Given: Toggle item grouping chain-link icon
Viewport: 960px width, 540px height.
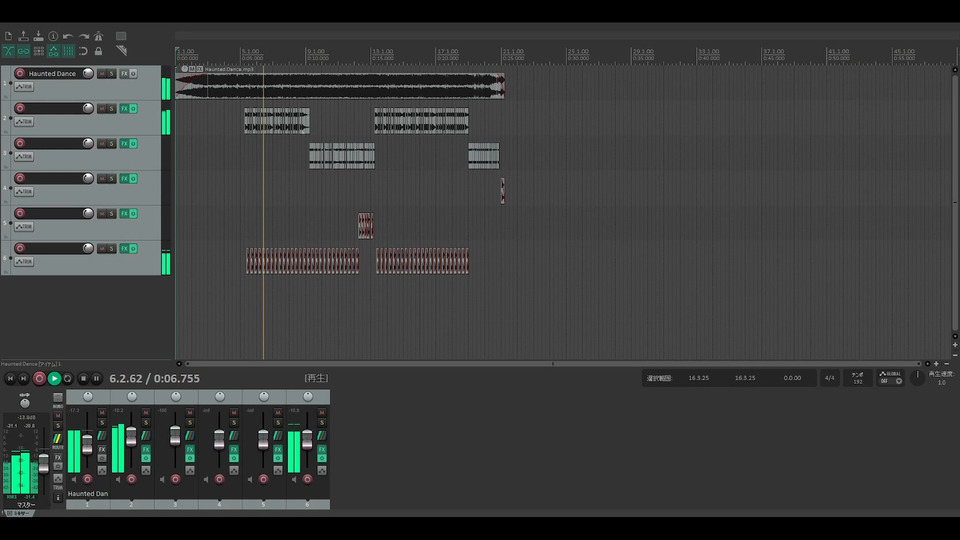Looking at the screenshot, I should click(23, 51).
